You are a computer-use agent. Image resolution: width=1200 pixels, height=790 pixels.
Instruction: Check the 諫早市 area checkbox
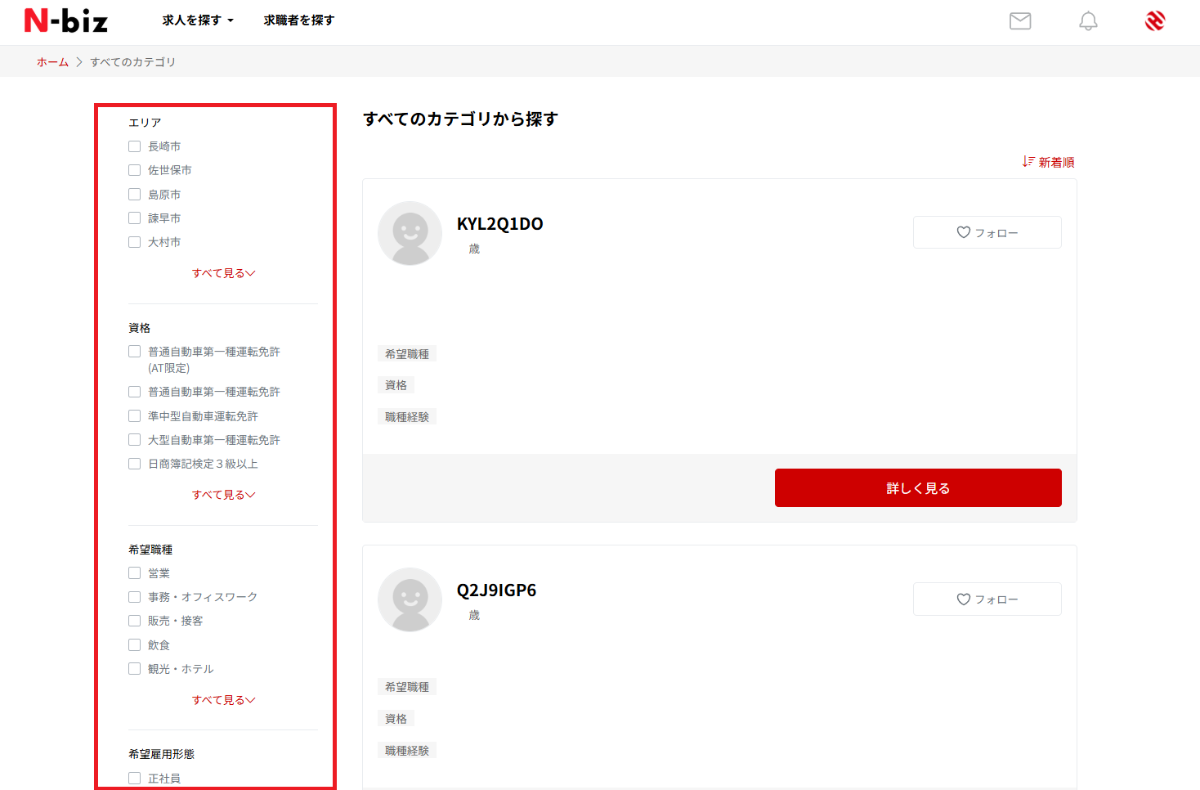tap(134, 218)
